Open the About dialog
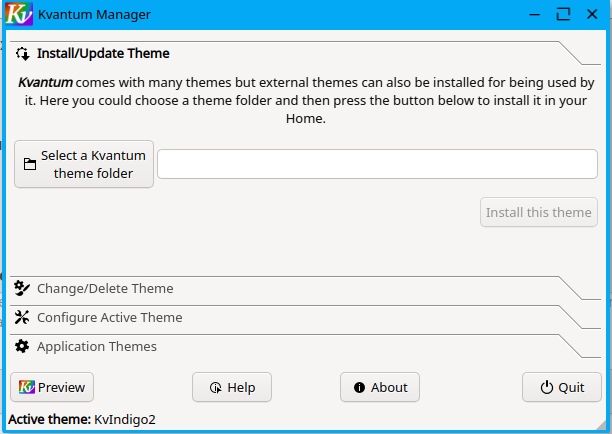This screenshot has height=434, width=612. [380, 387]
